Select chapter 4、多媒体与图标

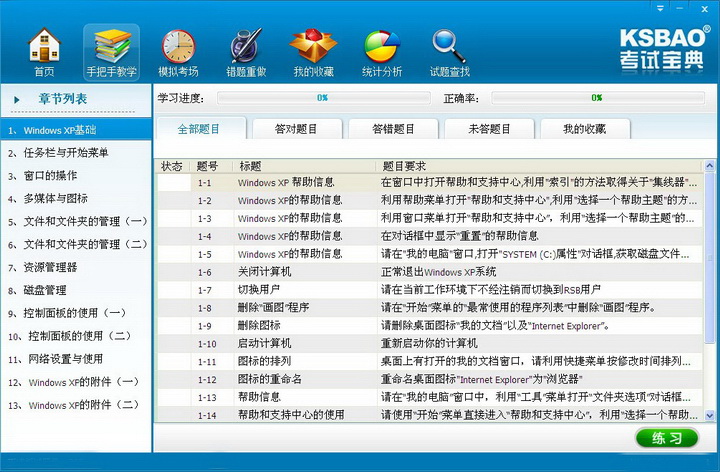(x=76, y=198)
